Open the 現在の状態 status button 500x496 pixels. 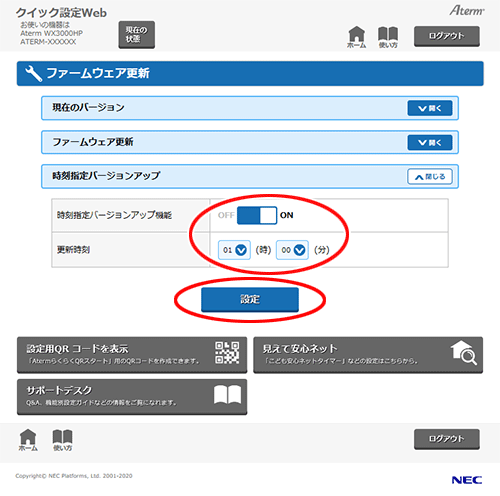click(x=137, y=35)
